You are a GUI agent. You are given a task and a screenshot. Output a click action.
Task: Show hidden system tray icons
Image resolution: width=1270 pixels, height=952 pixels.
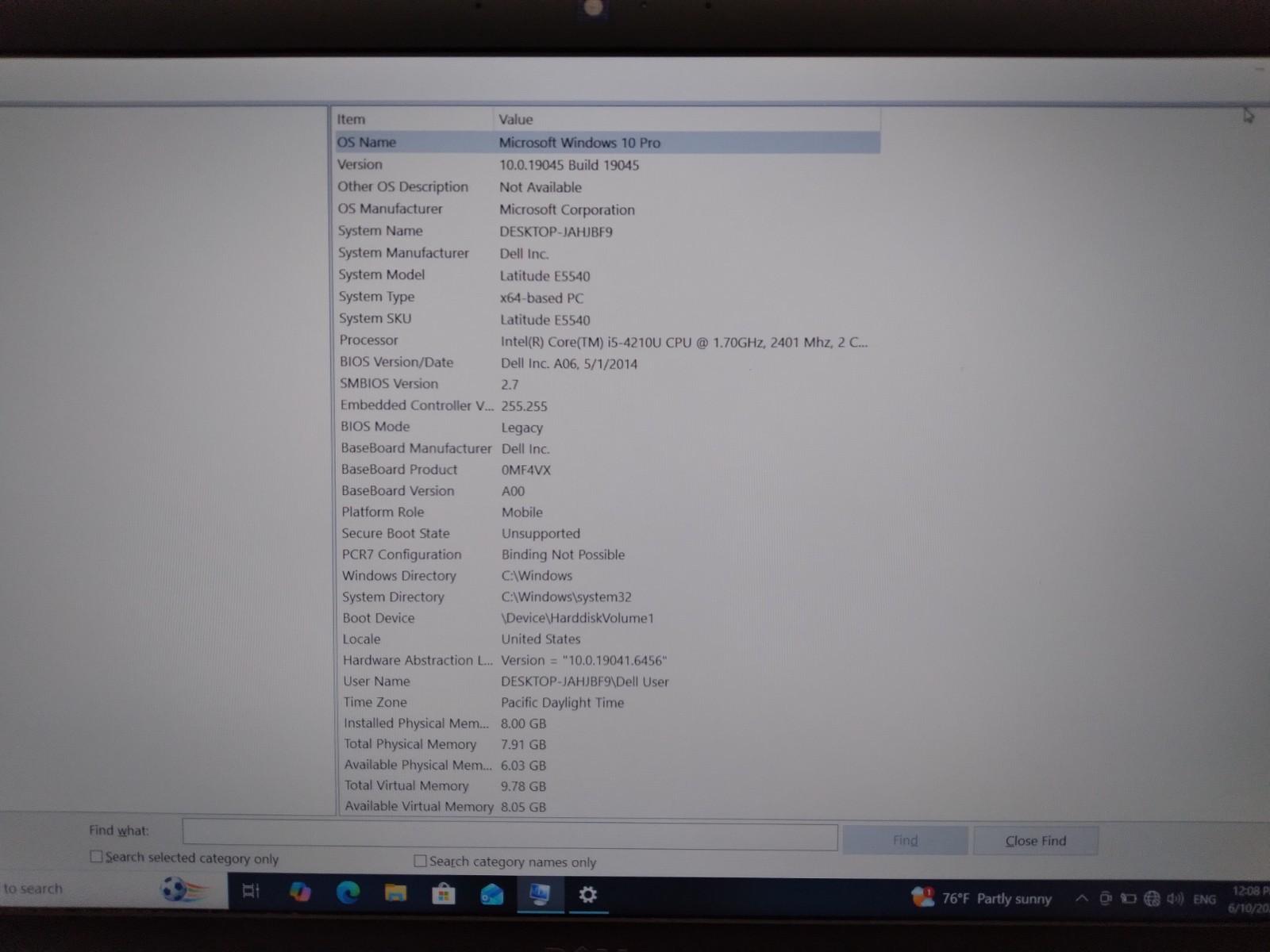click(x=1081, y=898)
